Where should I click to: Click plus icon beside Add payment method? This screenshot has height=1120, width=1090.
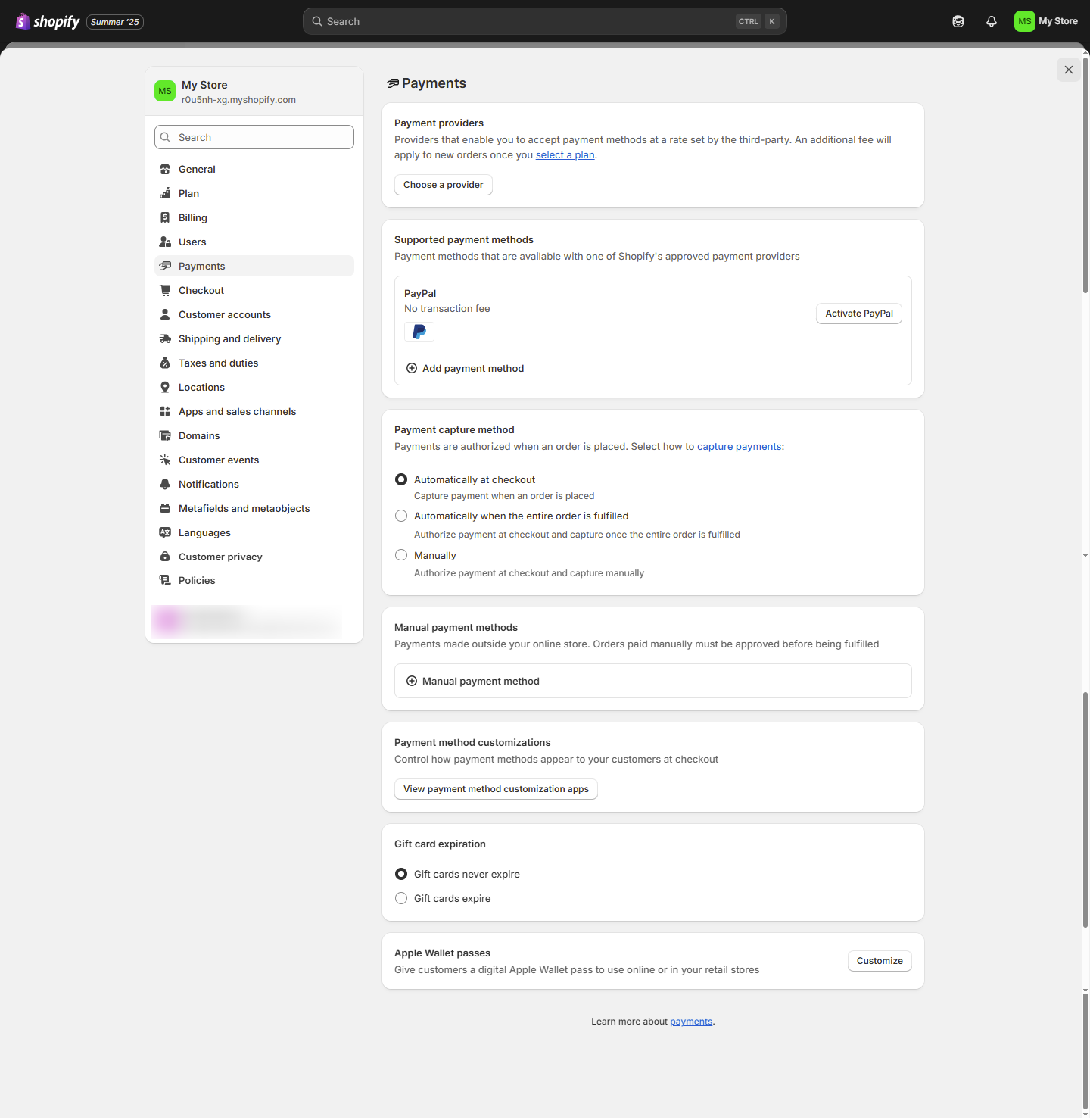coord(412,368)
